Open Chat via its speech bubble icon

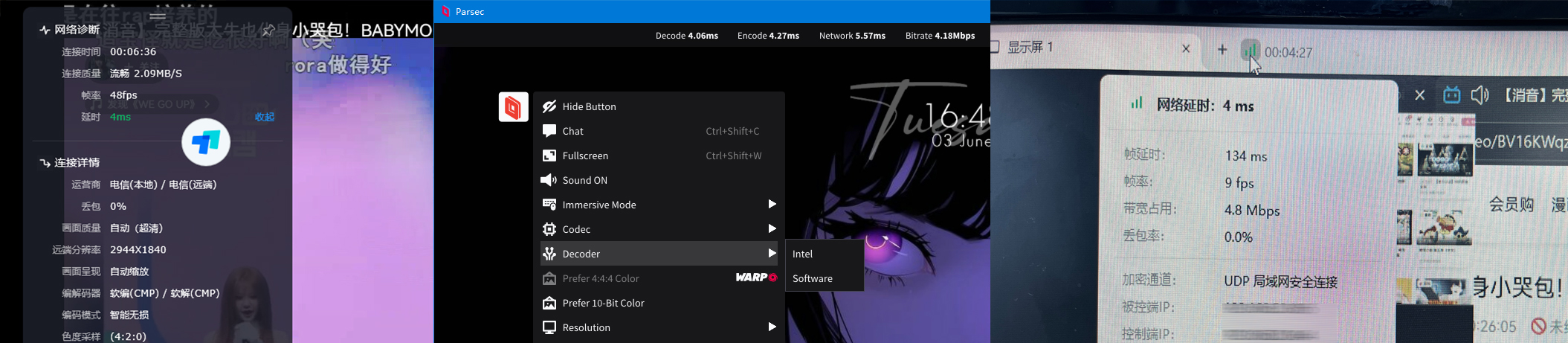pos(549,131)
